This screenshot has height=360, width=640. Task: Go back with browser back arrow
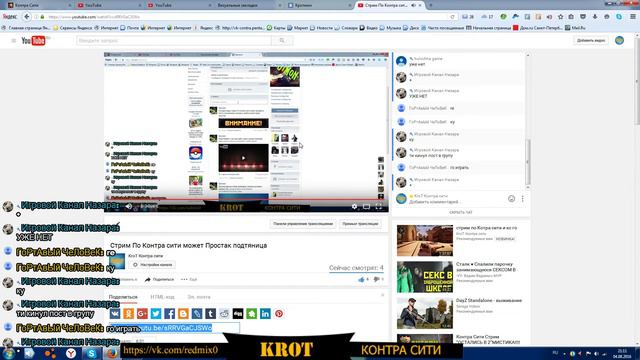[27, 17]
